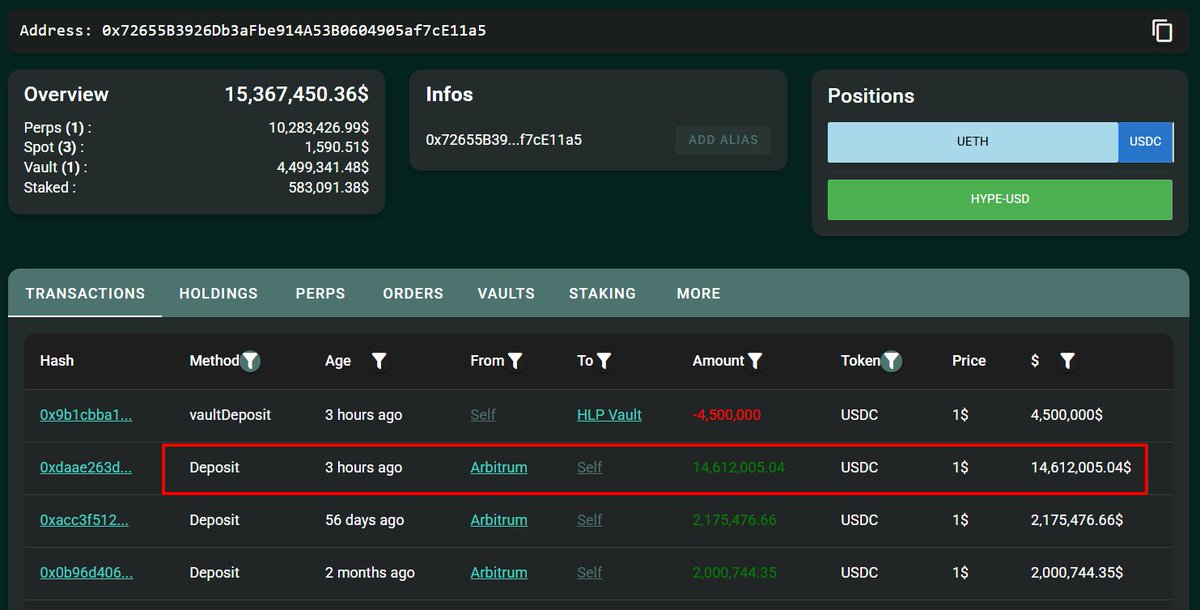The width and height of the screenshot is (1200, 610).
Task: Select the USDC position segment
Action: 1145,142
